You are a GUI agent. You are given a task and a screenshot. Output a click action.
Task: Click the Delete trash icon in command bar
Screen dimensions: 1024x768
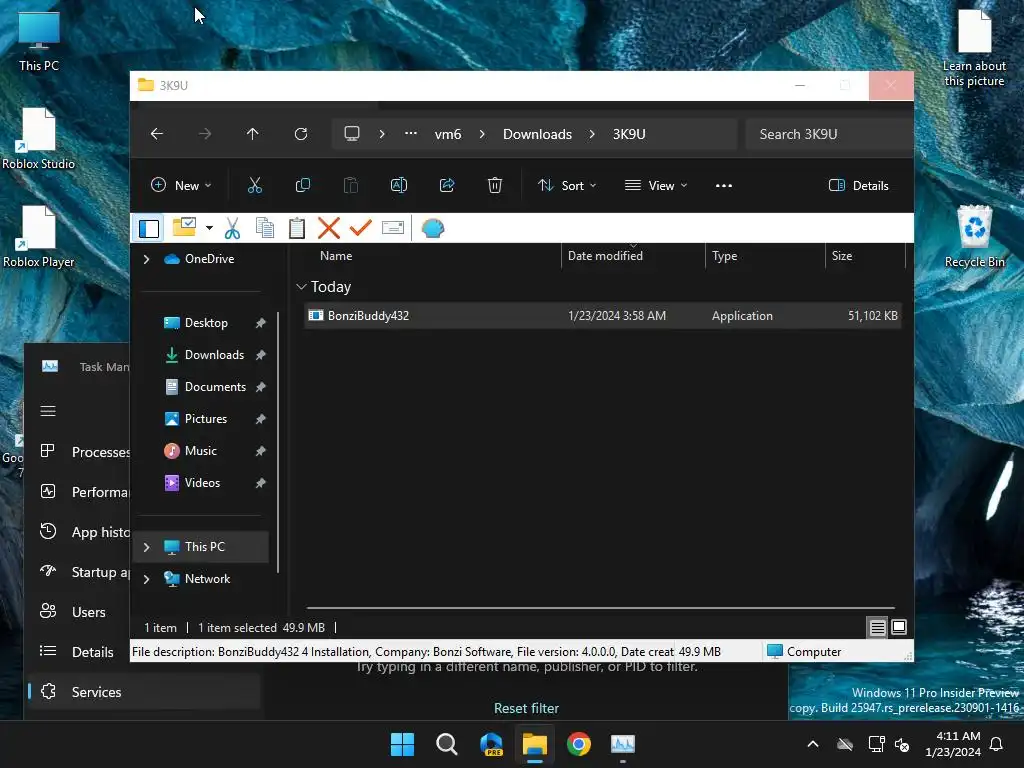[x=495, y=185]
